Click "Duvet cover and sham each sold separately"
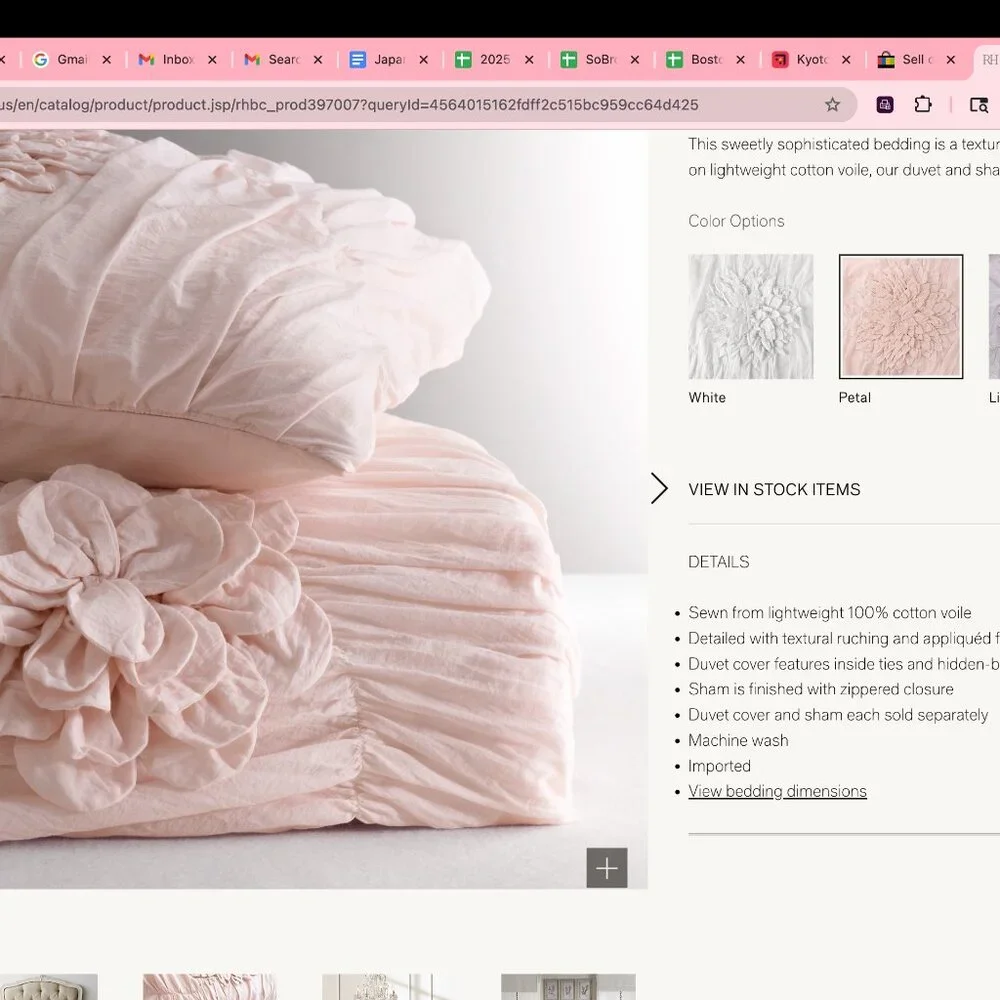The height and width of the screenshot is (1000, 1000). pyautogui.click(x=838, y=715)
